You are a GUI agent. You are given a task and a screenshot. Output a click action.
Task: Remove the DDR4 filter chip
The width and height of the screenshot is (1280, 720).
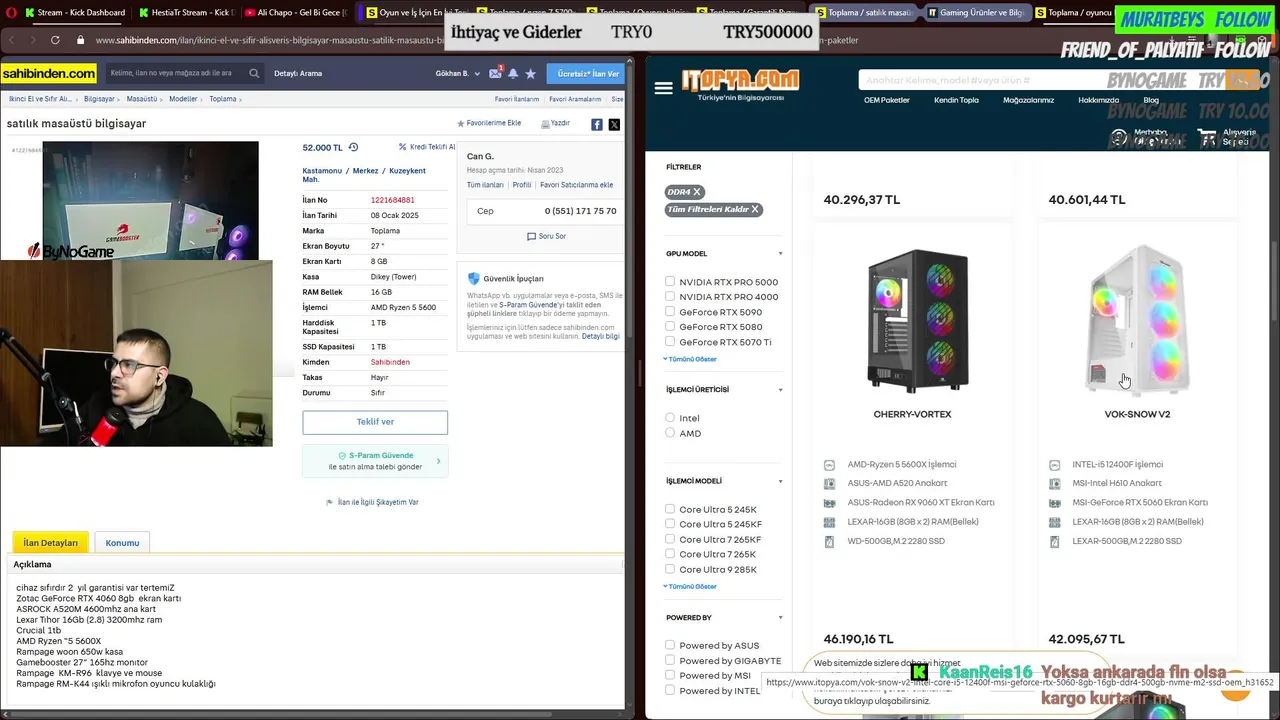[697, 192]
